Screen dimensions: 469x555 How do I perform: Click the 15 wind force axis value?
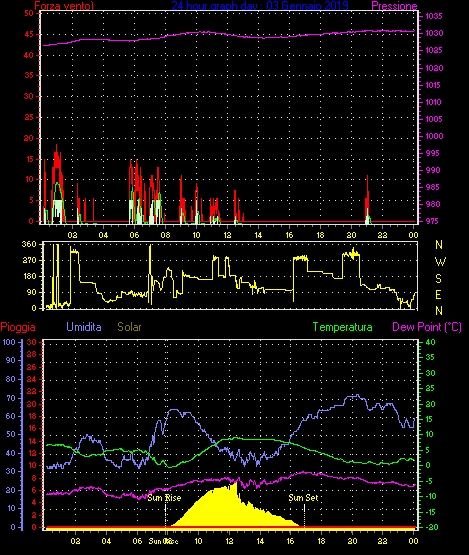click(x=29, y=159)
